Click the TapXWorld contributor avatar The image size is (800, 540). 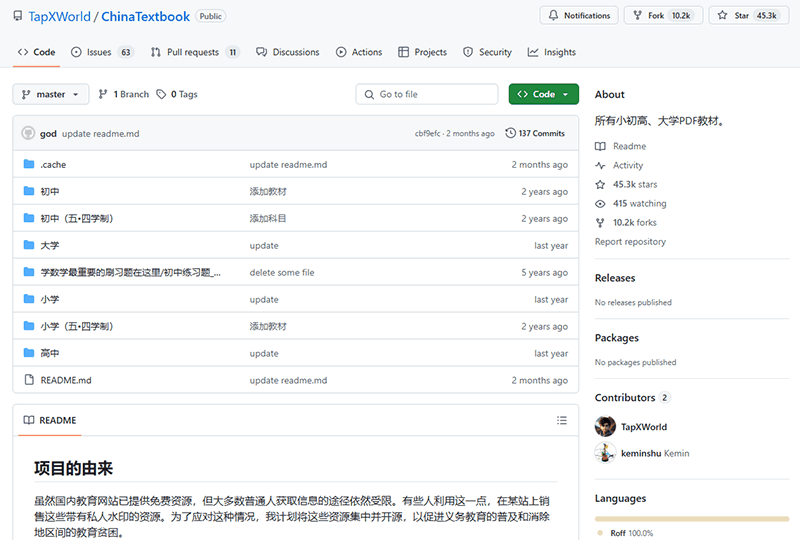605,427
